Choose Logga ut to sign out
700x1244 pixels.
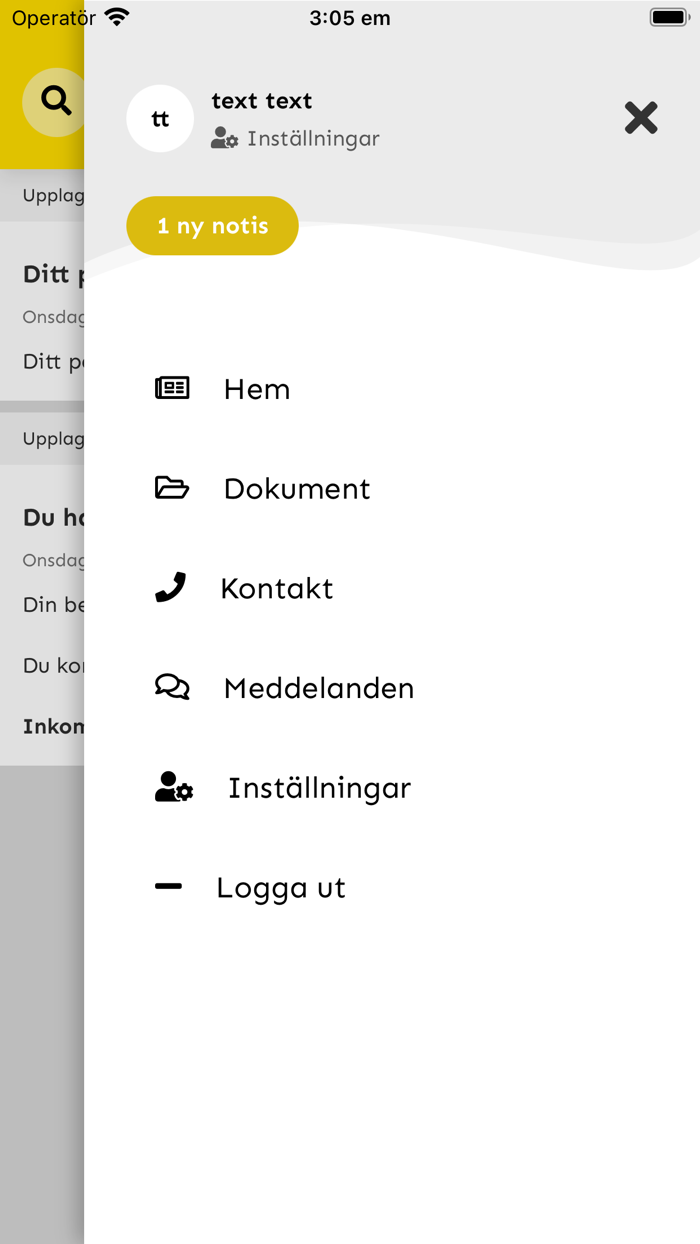click(x=281, y=888)
